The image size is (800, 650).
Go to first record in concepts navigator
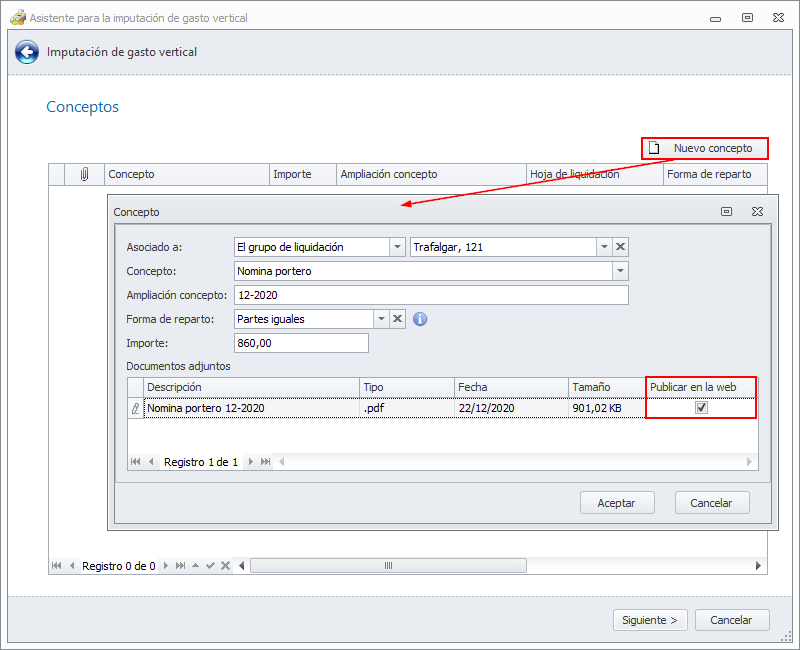point(57,565)
